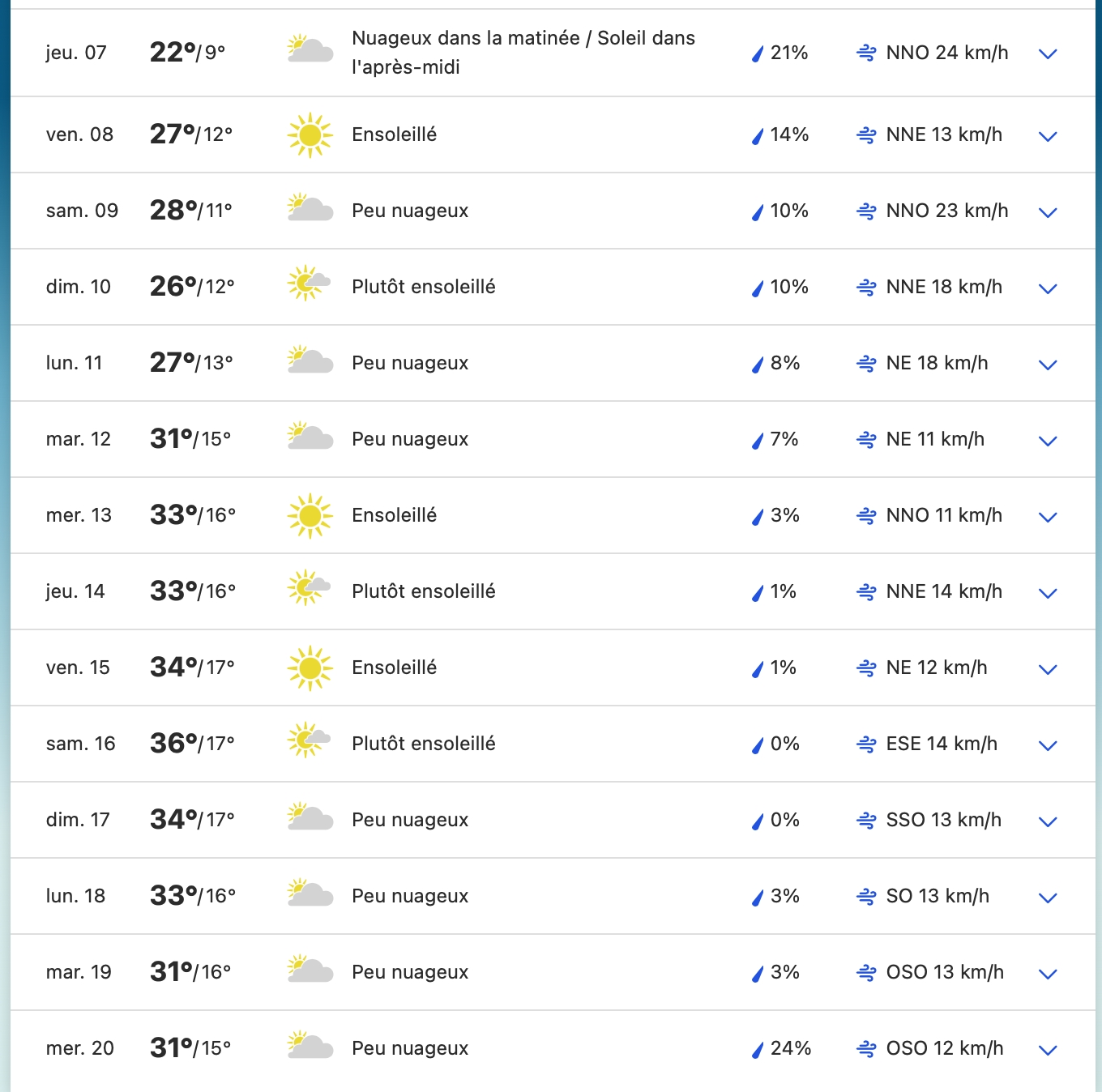Click the 36°/17° temperature for sam. 16
Image resolution: width=1102 pixels, height=1092 pixels.
(x=192, y=743)
